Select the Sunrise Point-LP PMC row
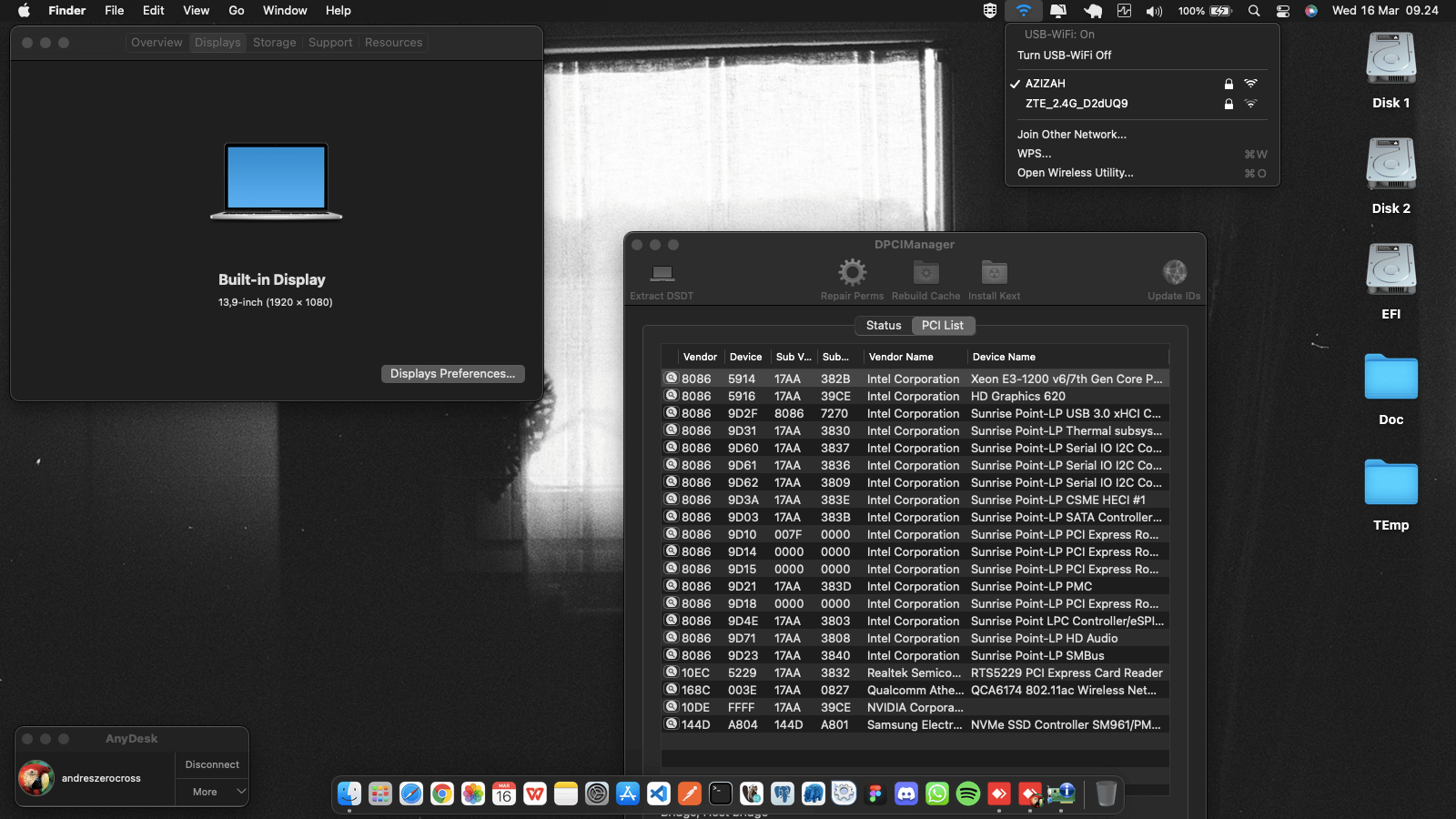This screenshot has height=819, width=1456. coord(915,586)
